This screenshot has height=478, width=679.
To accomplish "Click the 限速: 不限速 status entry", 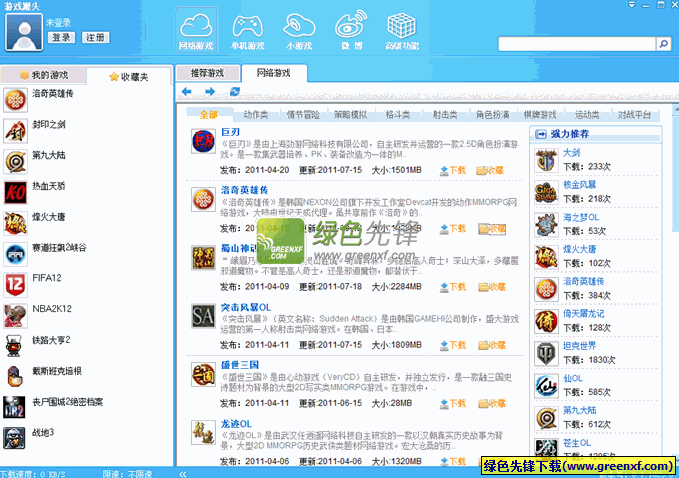I will (127, 474).
